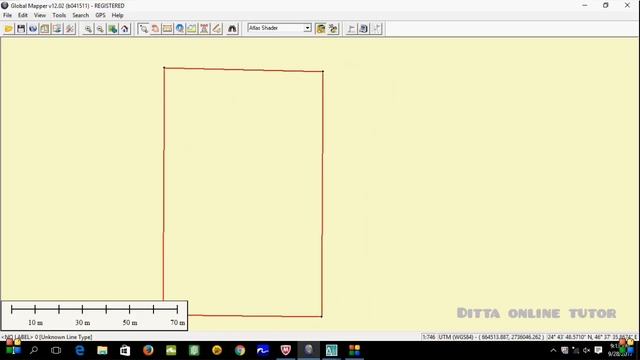The image size is (640, 360).
Task: Click the 1:746 scale status entry
Action: click(x=429, y=337)
